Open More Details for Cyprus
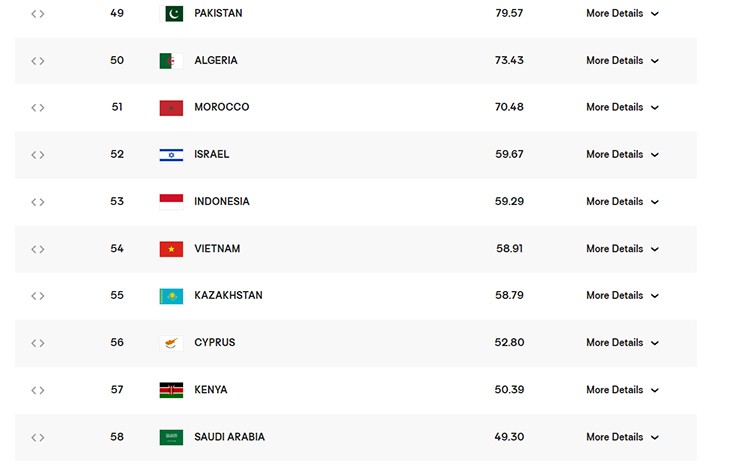 (x=622, y=343)
